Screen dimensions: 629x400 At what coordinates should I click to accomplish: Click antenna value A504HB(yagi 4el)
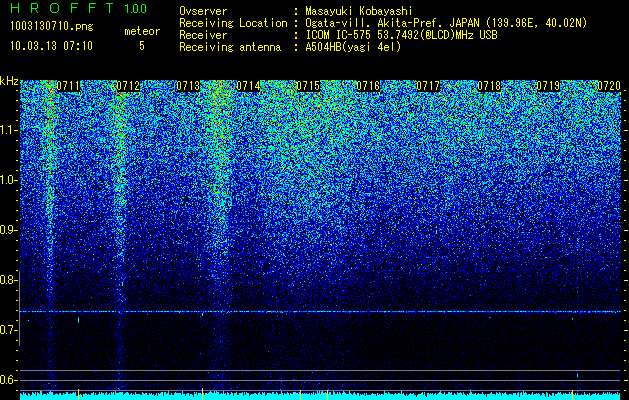pyautogui.click(x=353, y=47)
